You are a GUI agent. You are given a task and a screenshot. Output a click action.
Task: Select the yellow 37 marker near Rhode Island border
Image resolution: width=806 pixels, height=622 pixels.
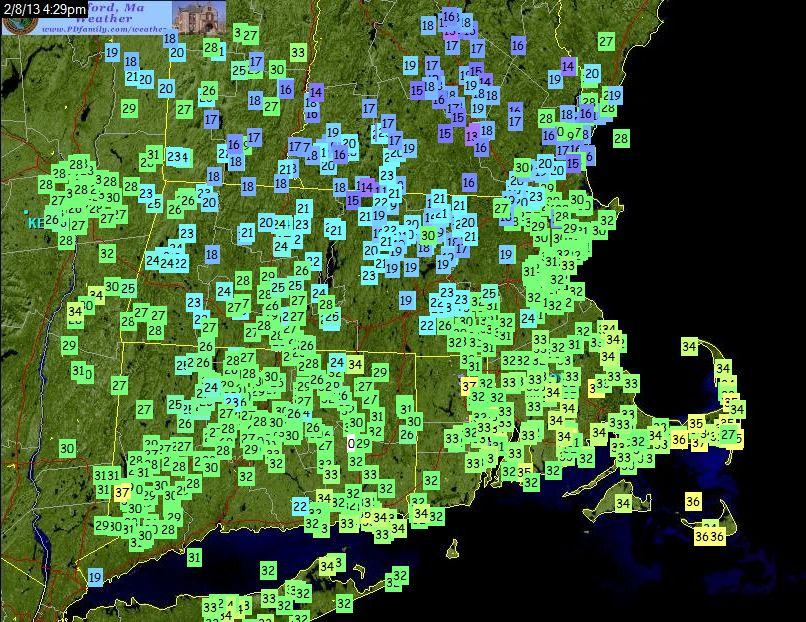469,385
